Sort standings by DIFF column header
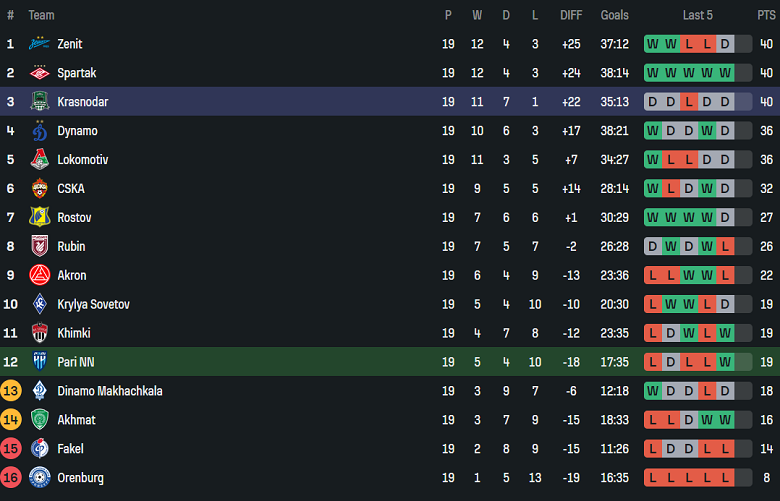 pyautogui.click(x=571, y=15)
